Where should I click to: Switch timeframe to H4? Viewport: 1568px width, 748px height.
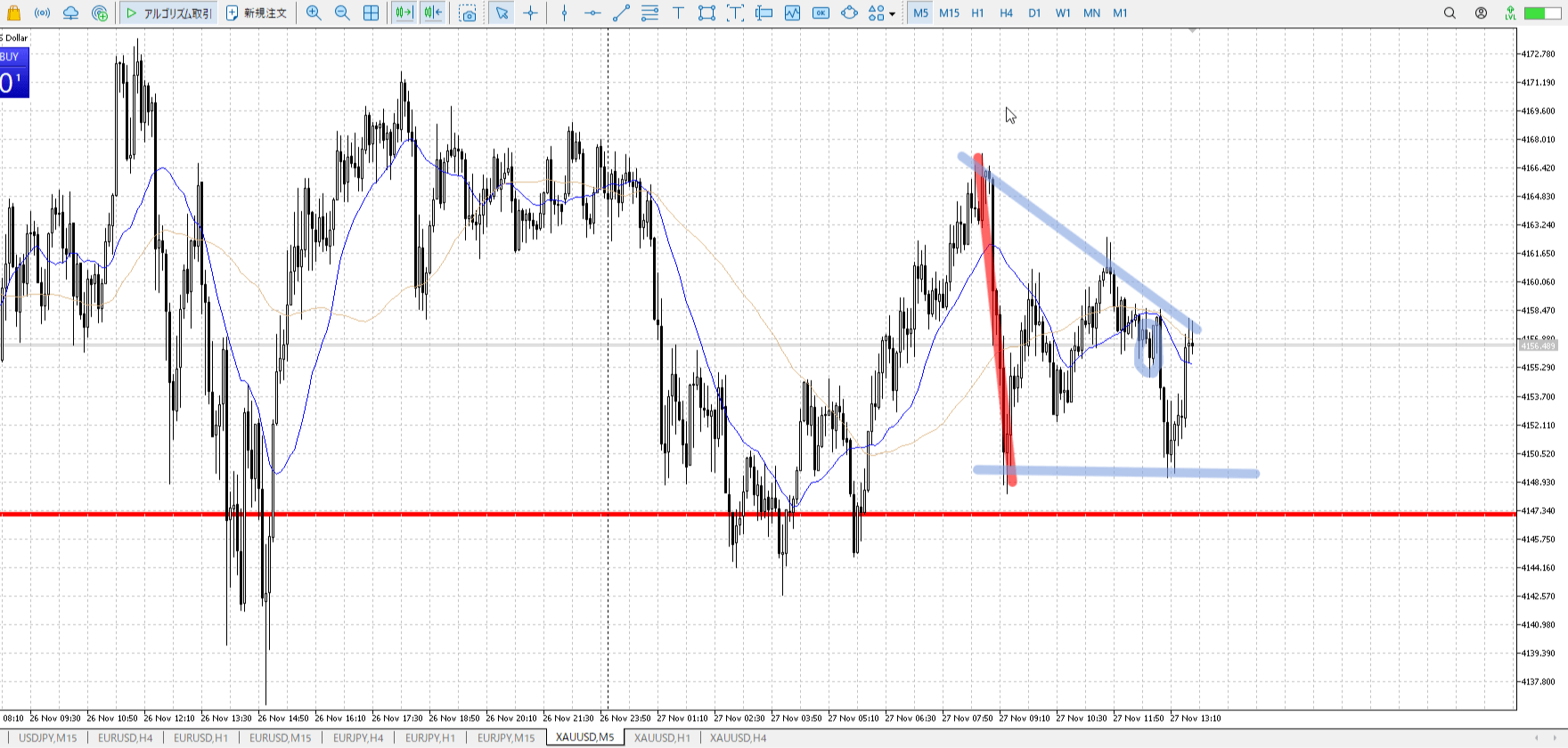[1006, 13]
